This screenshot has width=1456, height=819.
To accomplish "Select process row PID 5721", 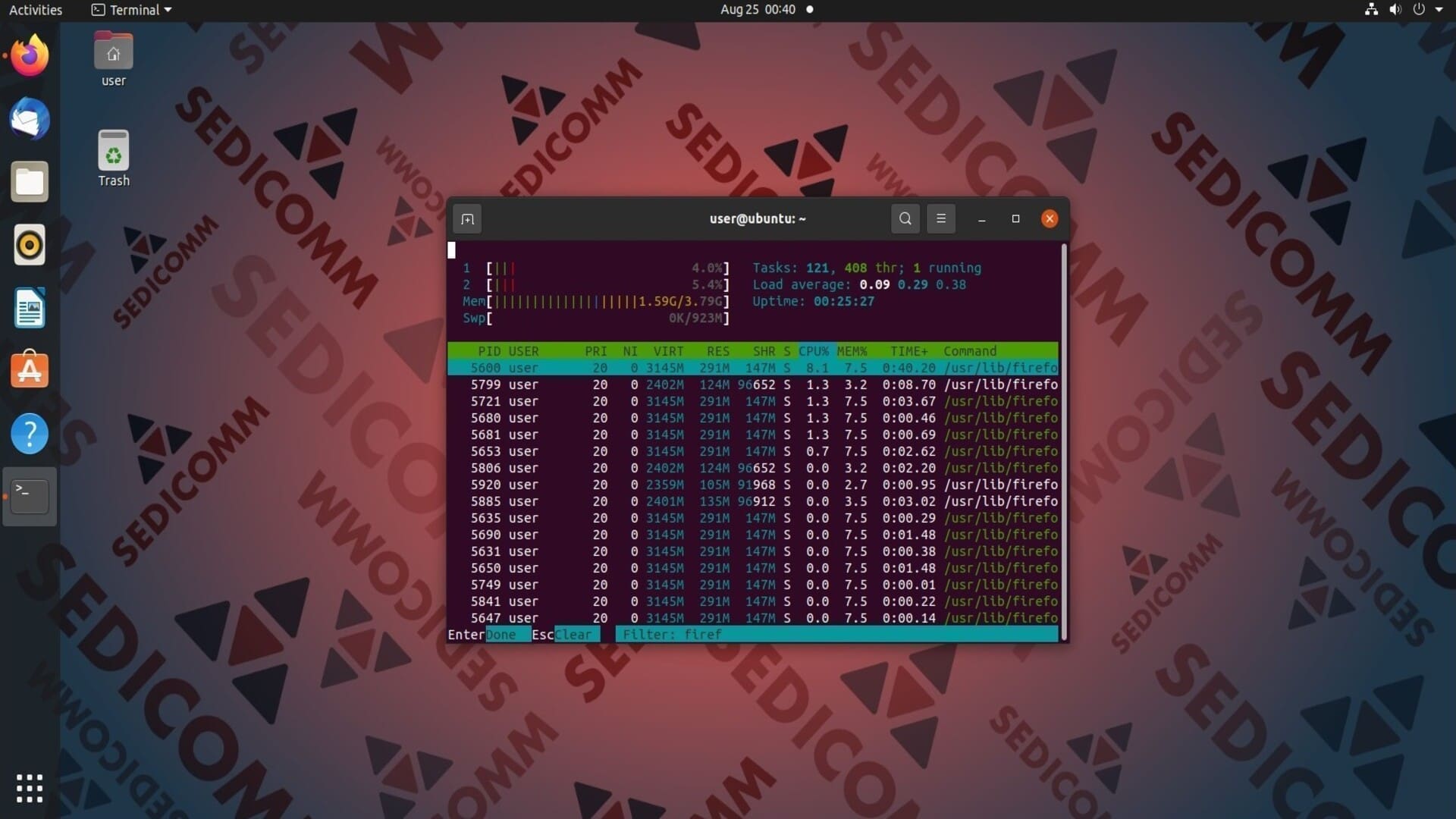I will [x=753, y=401].
